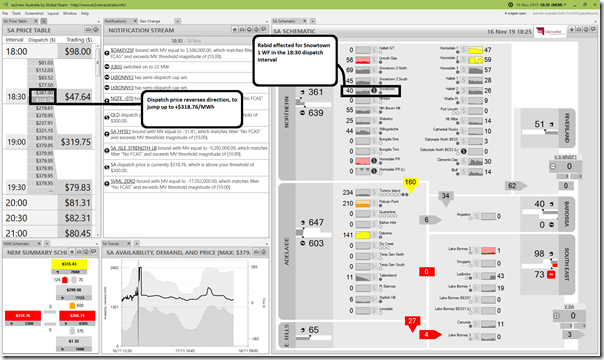The image size is (604, 360).
Task: Open the SVML_ZERO constraint link
Action: click(122, 181)
